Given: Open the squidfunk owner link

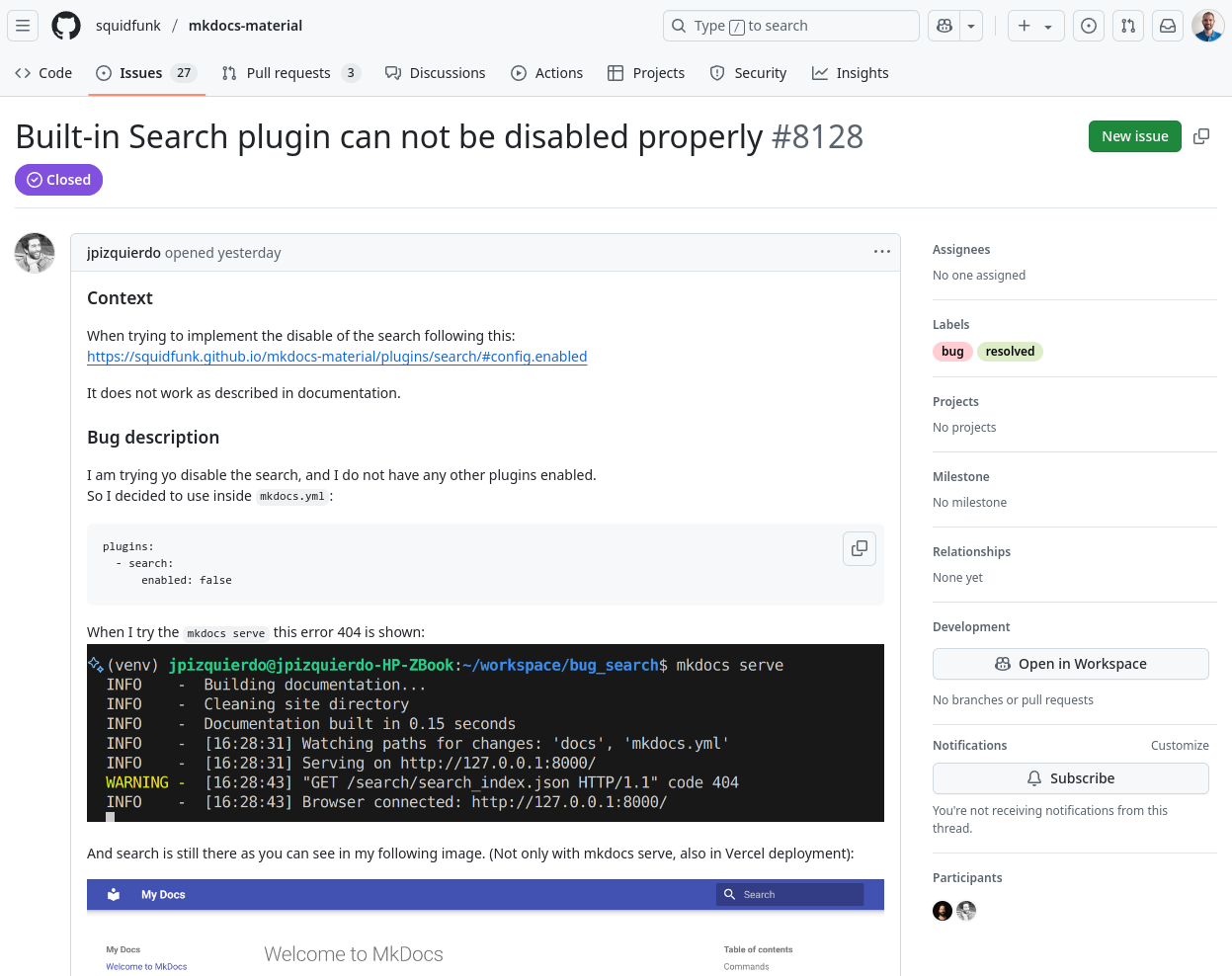Looking at the screenshot, I should 127,26.
